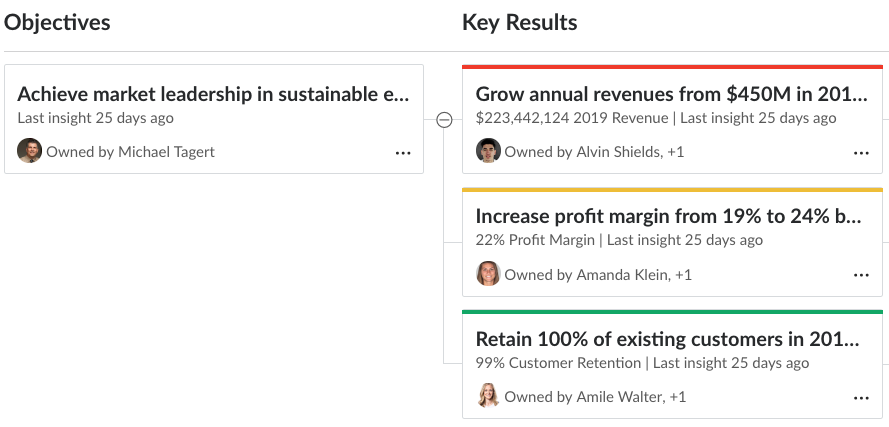Image resolution: width=889 pixels, height=427 pixels.
Task: Open three-dot menu on Grow annual revenues card
Action: coord(861,153)
